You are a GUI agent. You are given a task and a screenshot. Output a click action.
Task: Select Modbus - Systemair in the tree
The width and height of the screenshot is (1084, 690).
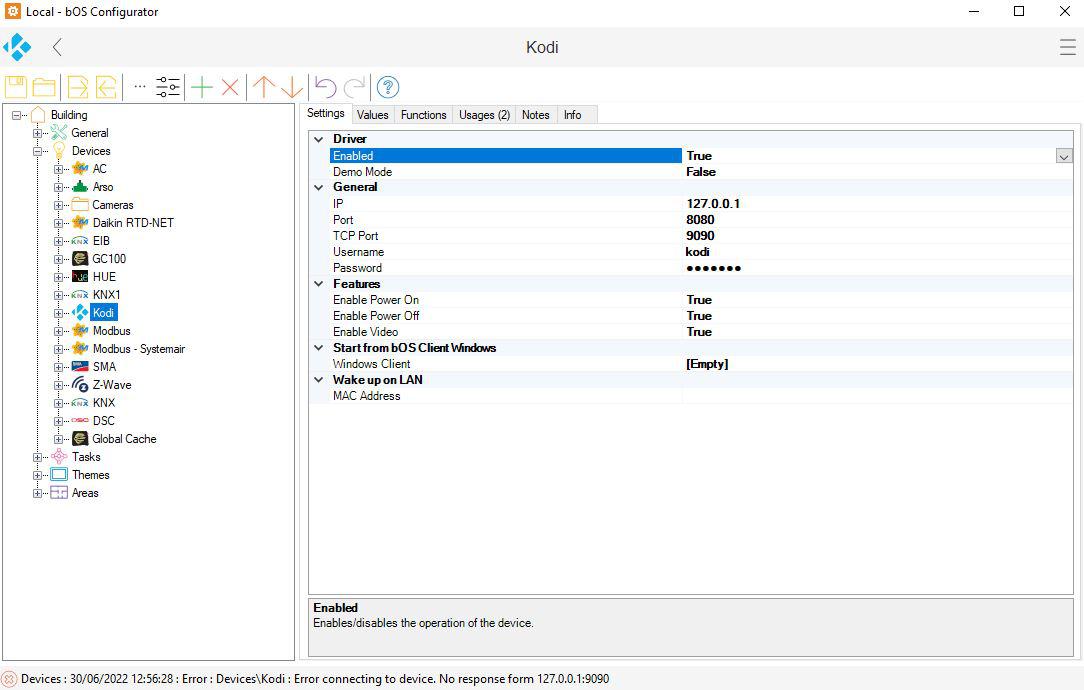[139, 349]
